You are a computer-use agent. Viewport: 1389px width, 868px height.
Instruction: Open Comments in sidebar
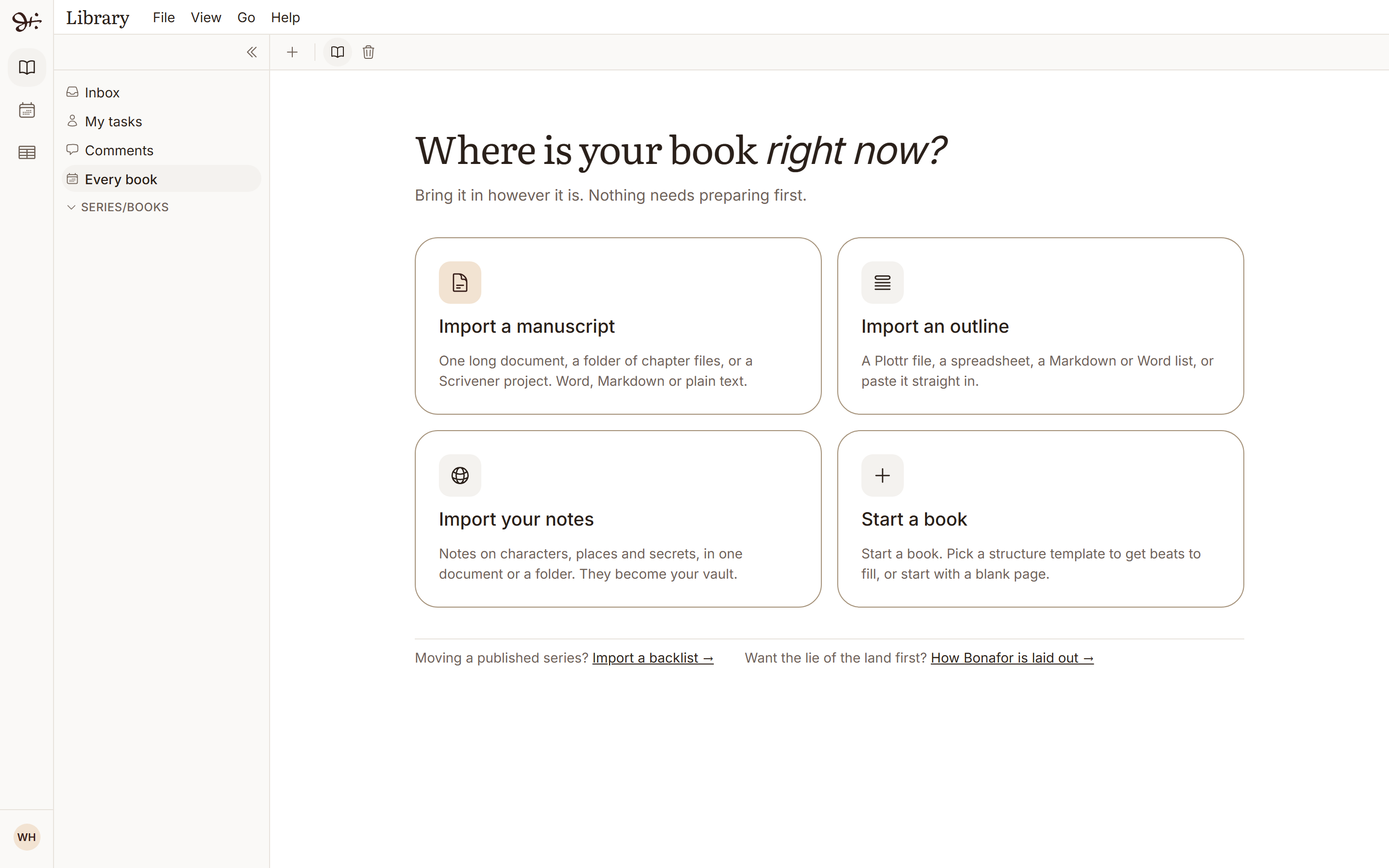[x=161, y=150]
